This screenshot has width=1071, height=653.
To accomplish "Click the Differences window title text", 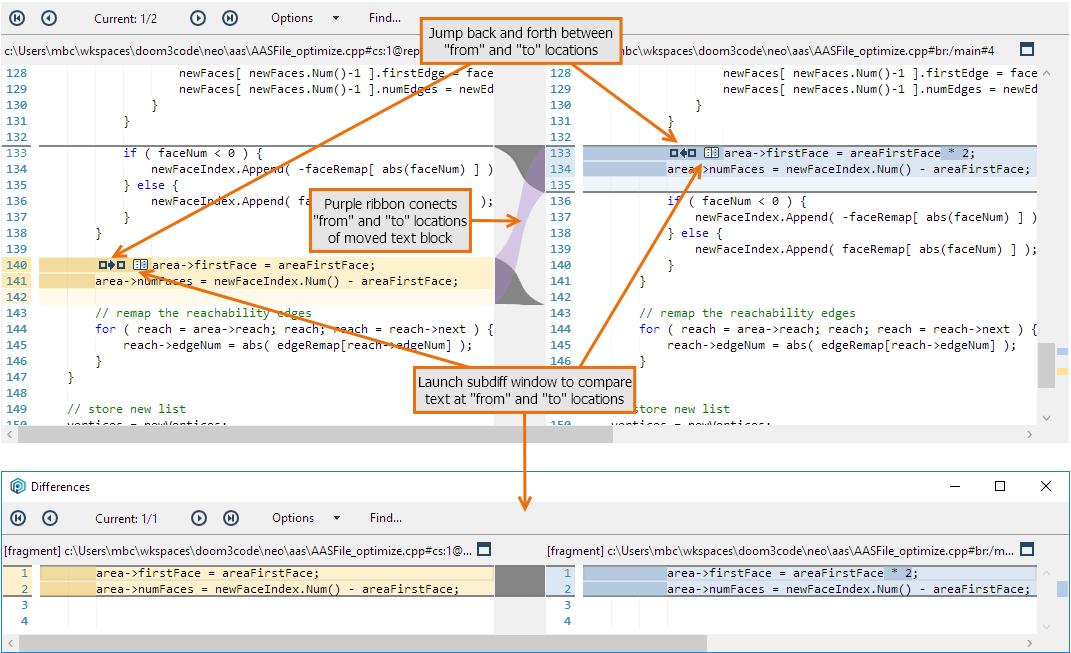I will click(60, 486).
